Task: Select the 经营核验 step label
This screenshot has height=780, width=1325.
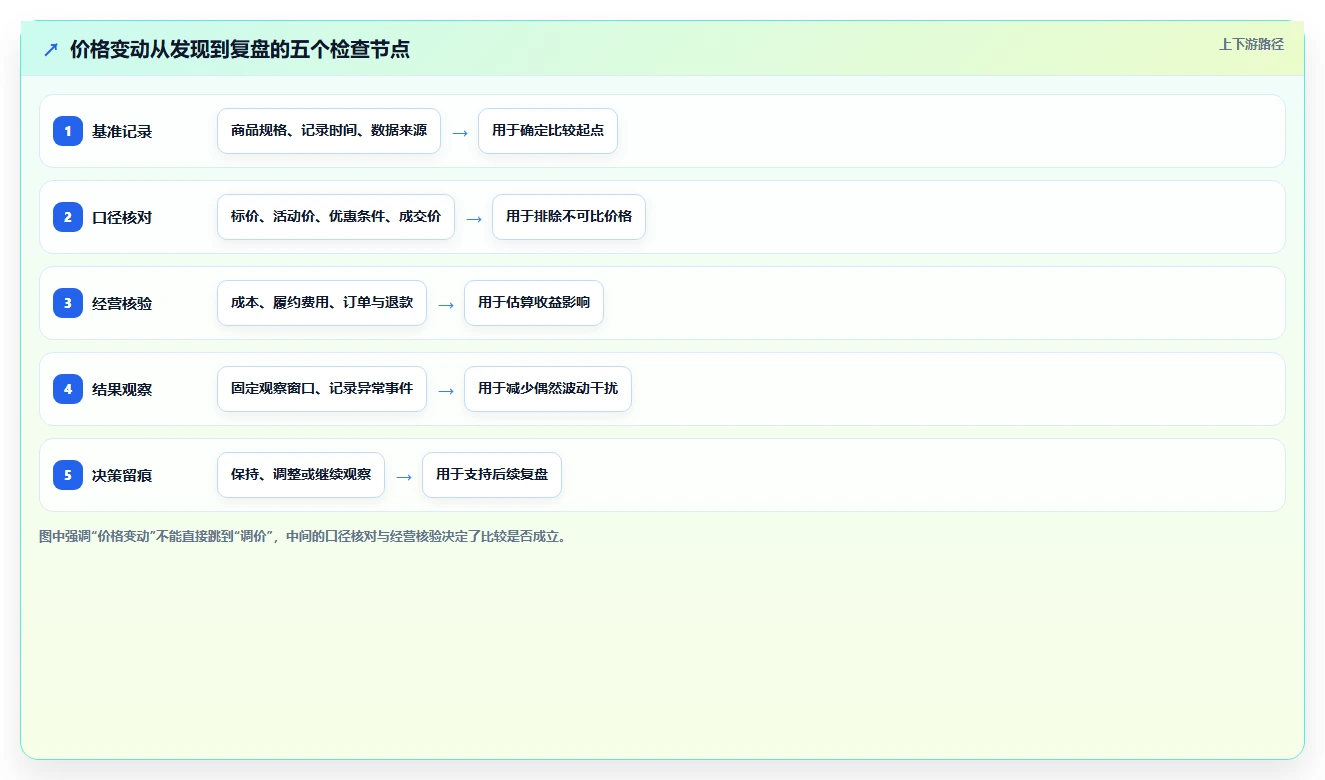Action: [122, 303]
